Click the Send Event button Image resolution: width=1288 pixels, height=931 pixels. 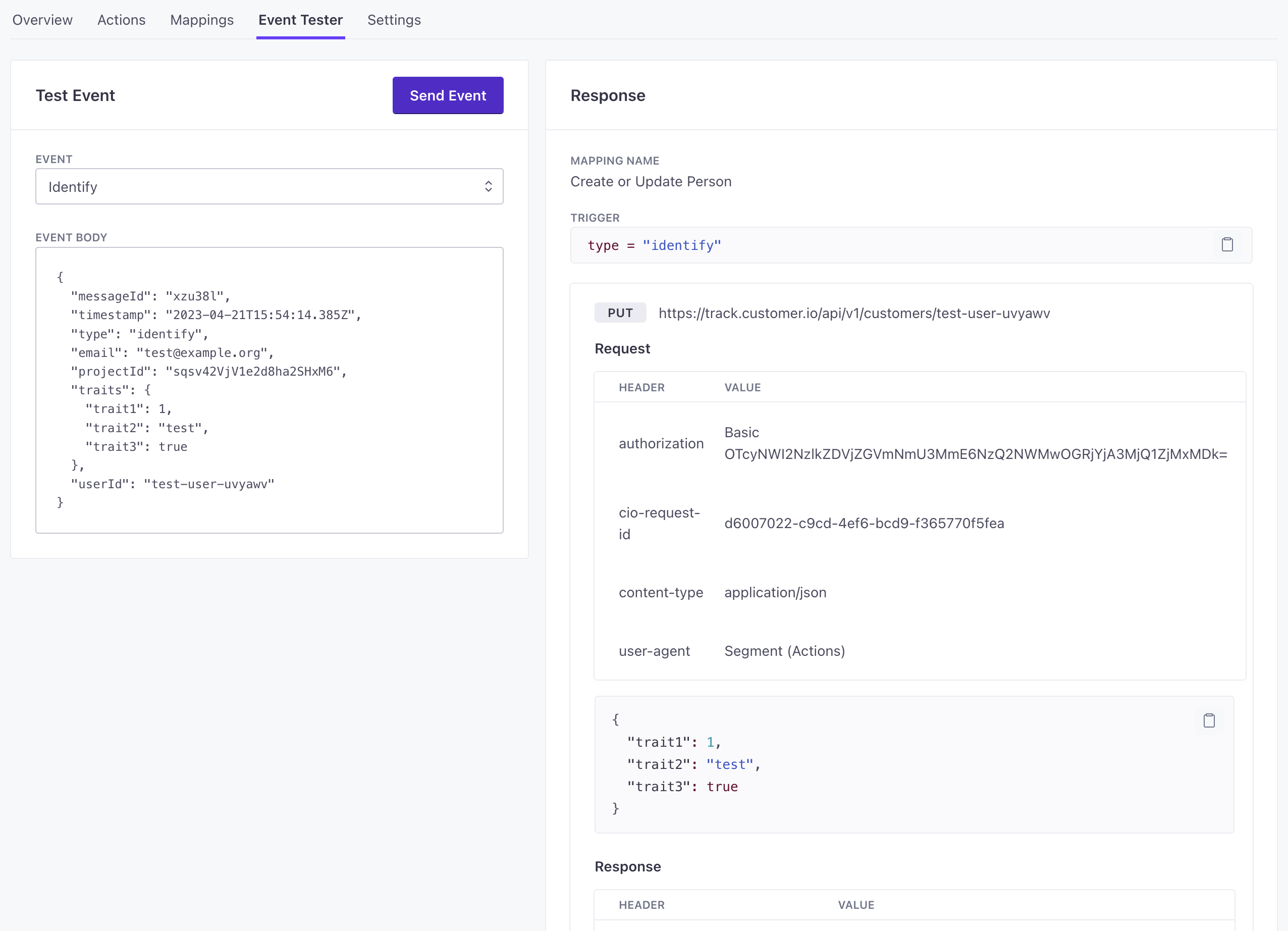click(x=448, y=95)
